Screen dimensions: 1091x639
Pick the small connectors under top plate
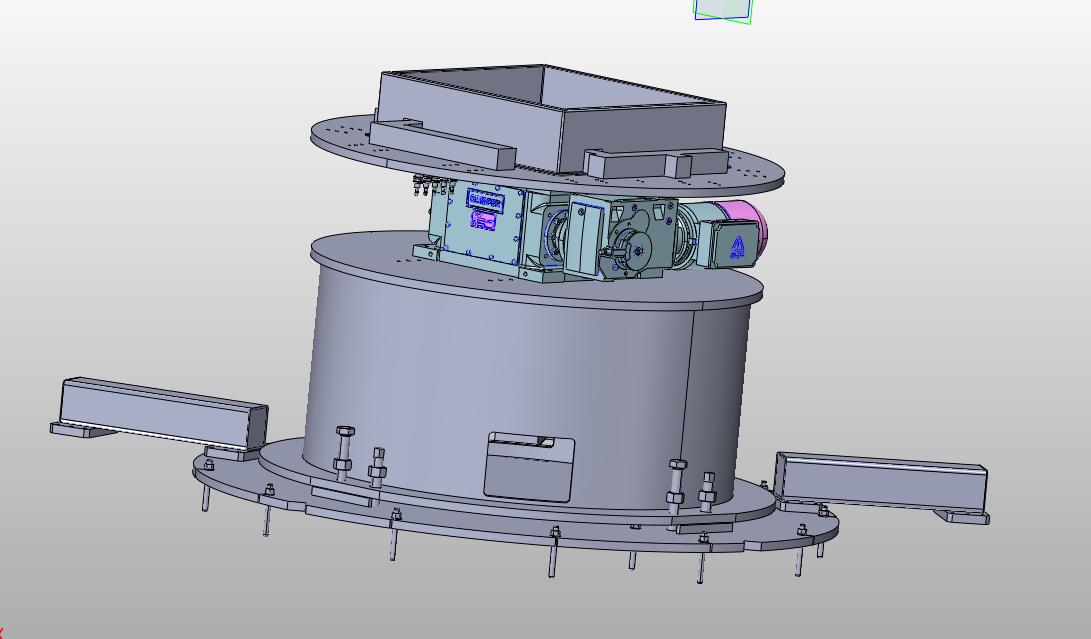427,185
